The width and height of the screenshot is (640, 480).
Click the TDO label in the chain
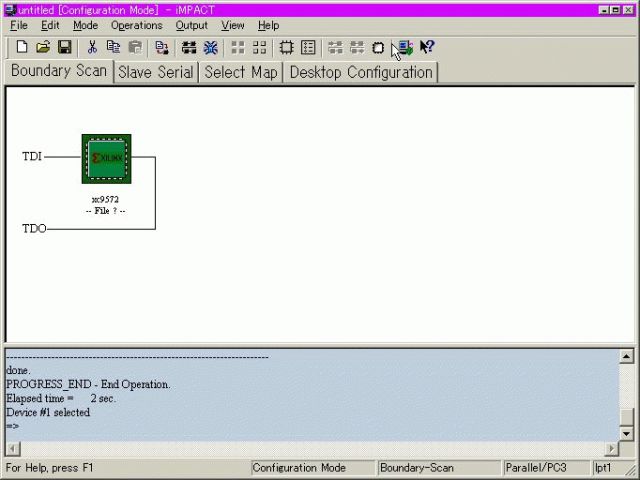[34, 228]
